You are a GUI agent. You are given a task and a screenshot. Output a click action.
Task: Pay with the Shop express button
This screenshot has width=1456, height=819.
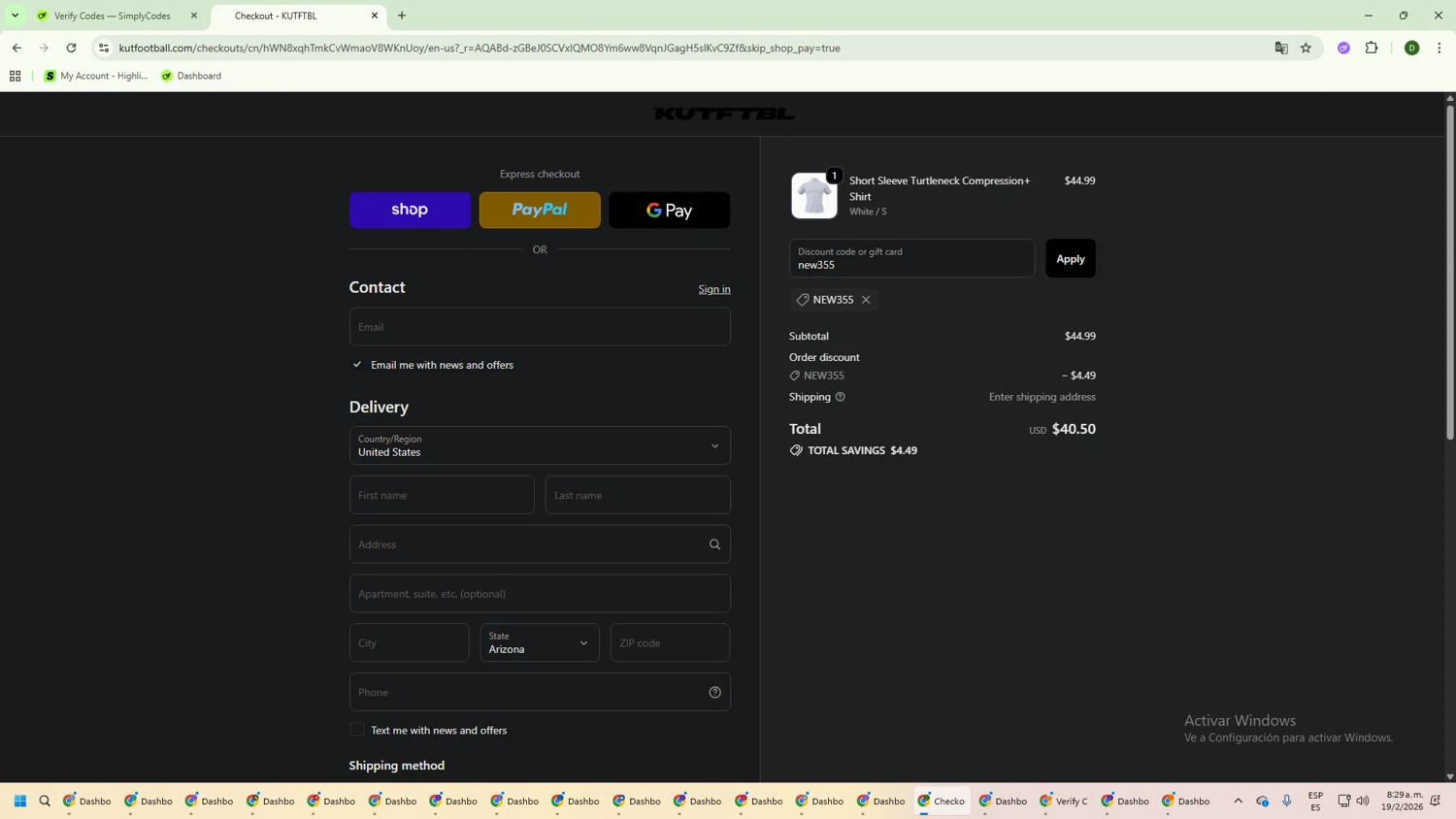pos(410,210)
